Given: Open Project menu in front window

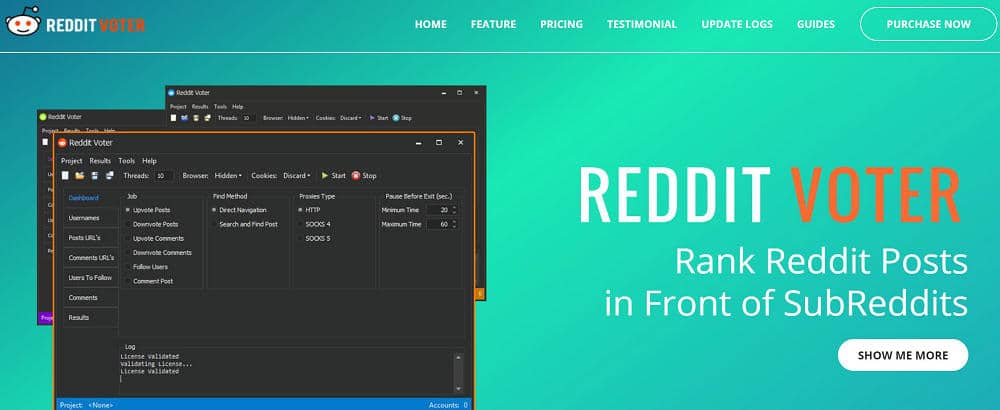Looking at the screenshot, I should (x=71, y=161).
